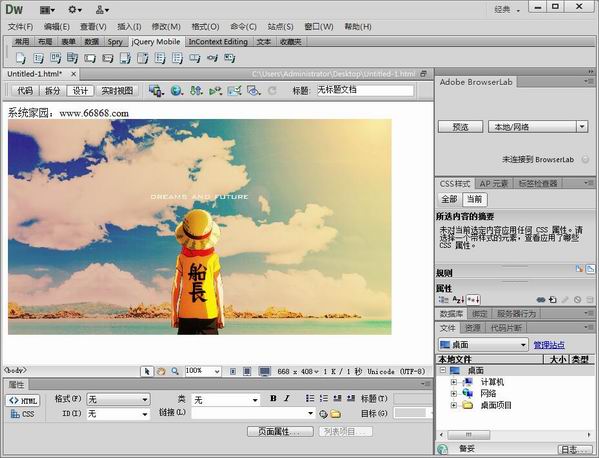The image size is (599, 458).
Task: Insert a jQuery Mobile List View
Action: (x=38, y=58)
